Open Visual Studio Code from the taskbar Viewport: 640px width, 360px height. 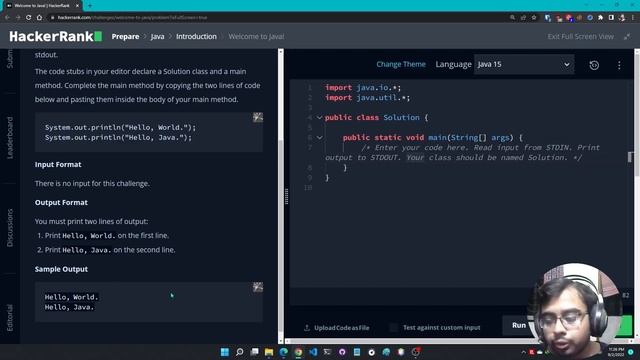click(x=313, y=352)
